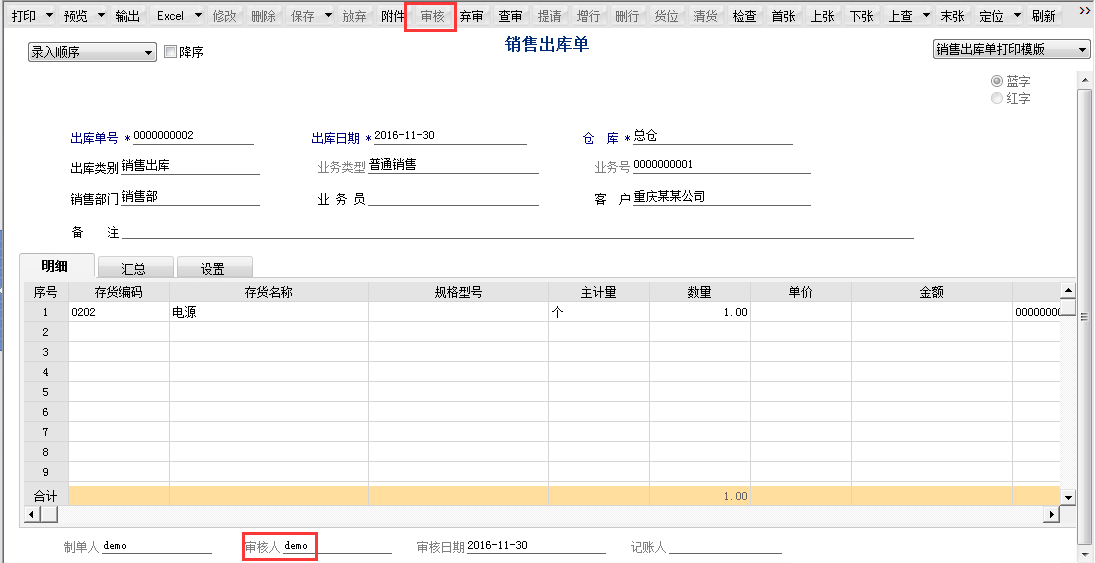Click the 查审 toolbar button

coord(510,16)
